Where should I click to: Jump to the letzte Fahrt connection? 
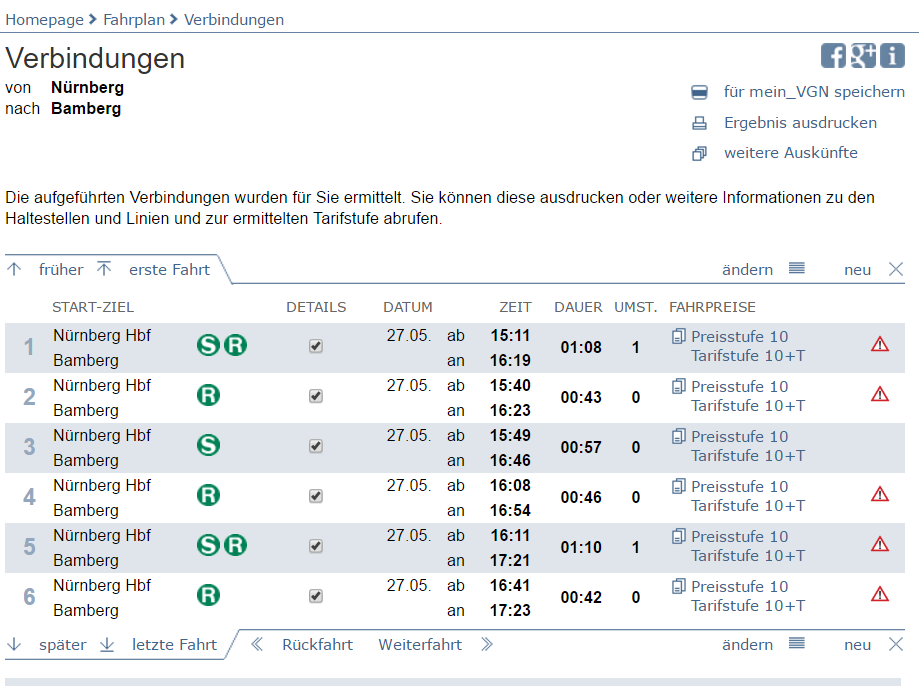click(x=173, y=645)
